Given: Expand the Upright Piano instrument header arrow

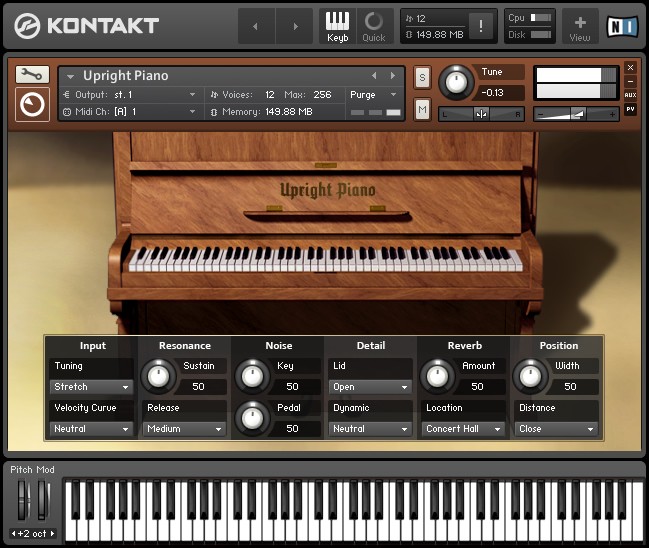Looking at the screenshot, I should pyautogui.click(x=70, y=76).
